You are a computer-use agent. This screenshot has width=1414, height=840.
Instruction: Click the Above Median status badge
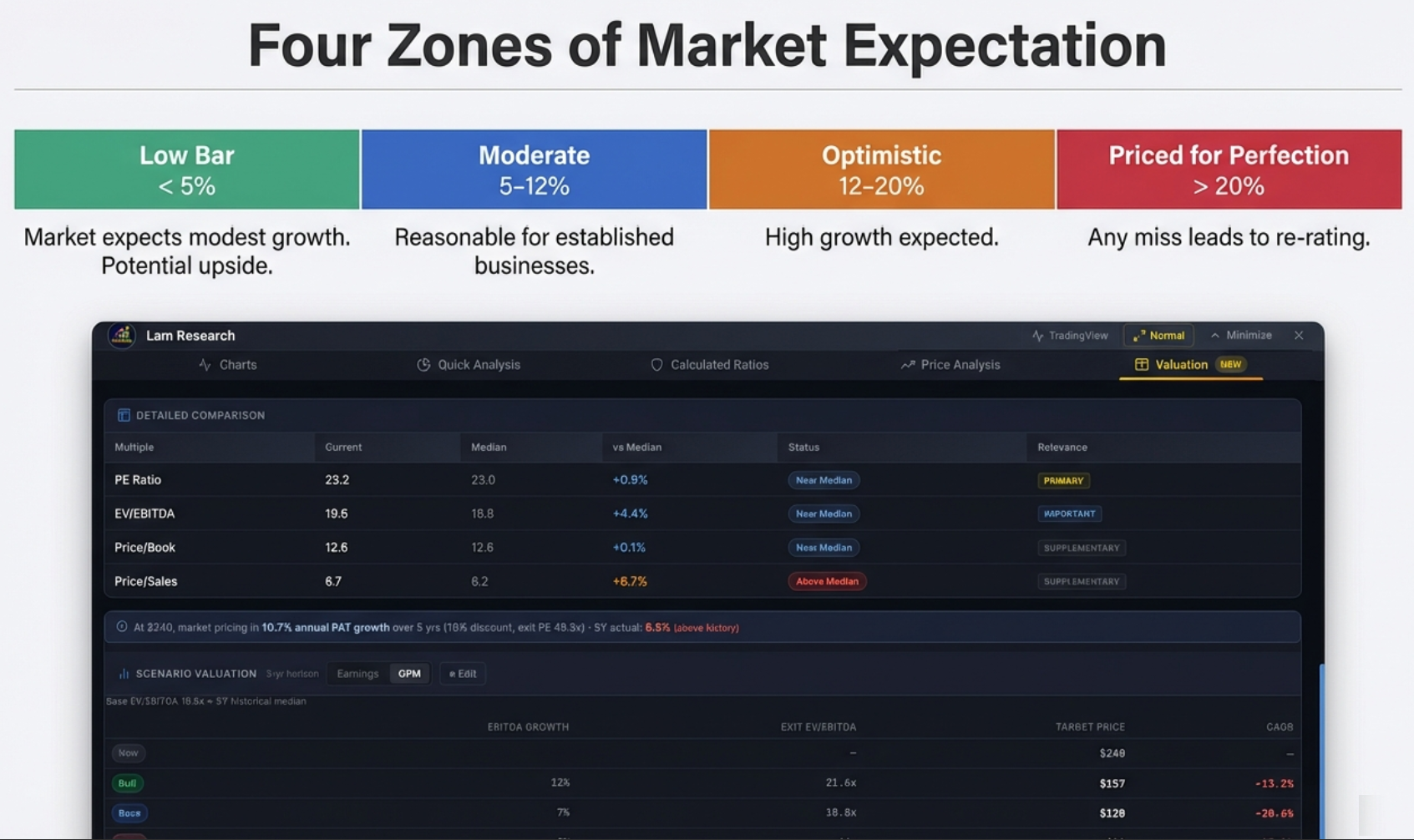(x=827, y=581)
